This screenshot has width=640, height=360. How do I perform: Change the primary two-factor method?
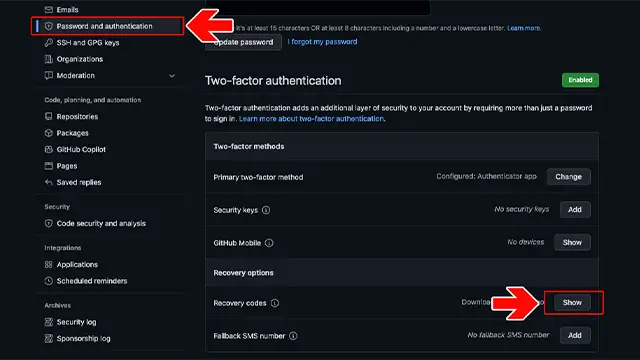568,177
